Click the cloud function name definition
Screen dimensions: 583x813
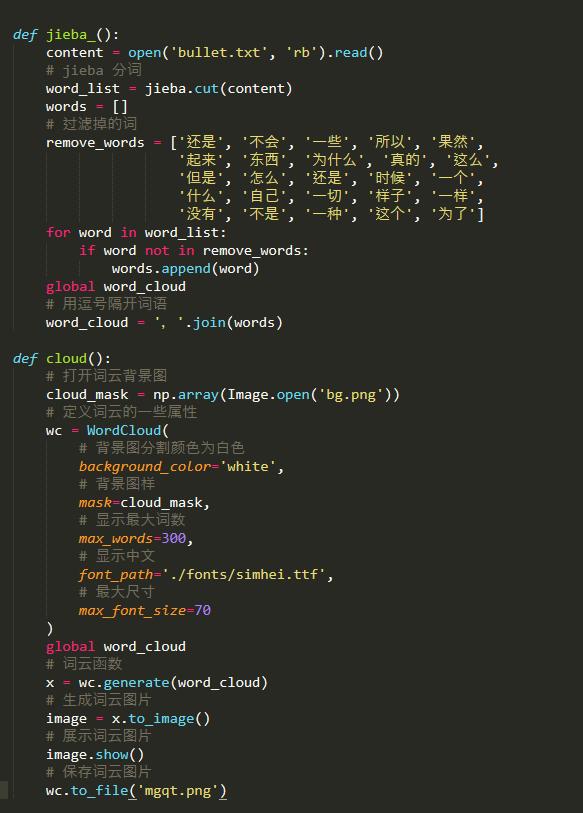point(66,358)
